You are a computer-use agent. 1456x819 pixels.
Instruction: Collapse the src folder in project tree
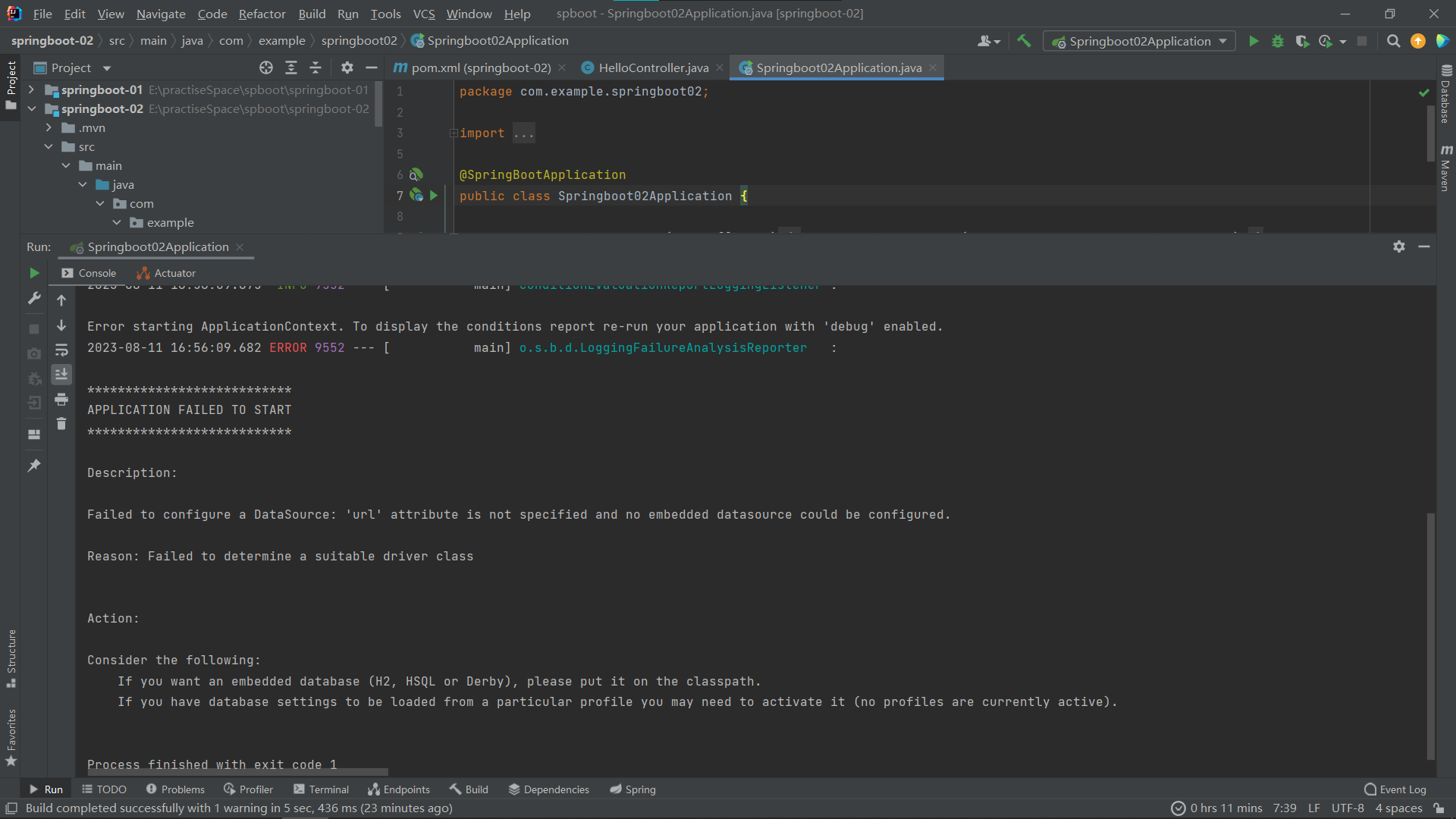49,146
